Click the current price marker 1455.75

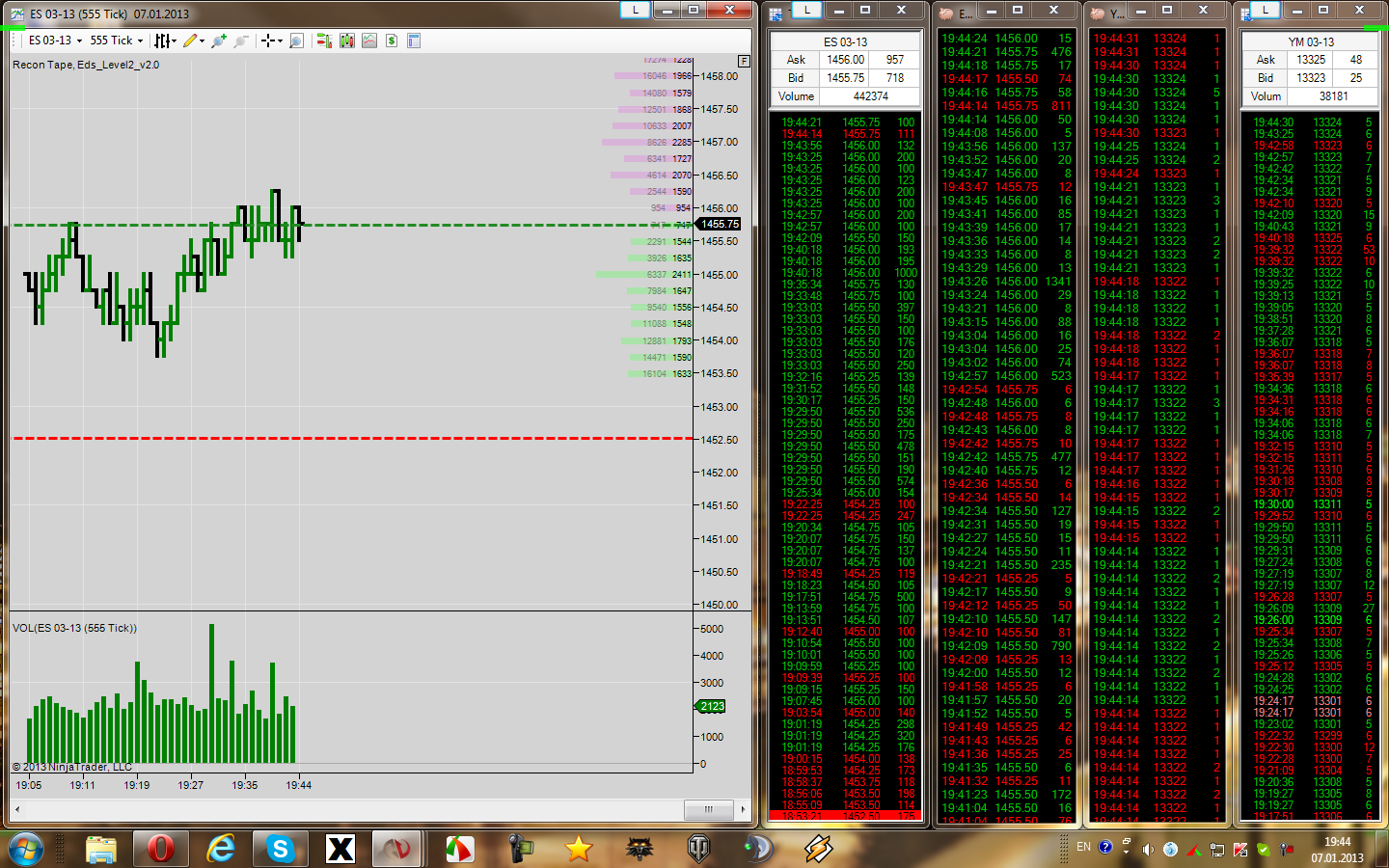(x=719, y=224)
